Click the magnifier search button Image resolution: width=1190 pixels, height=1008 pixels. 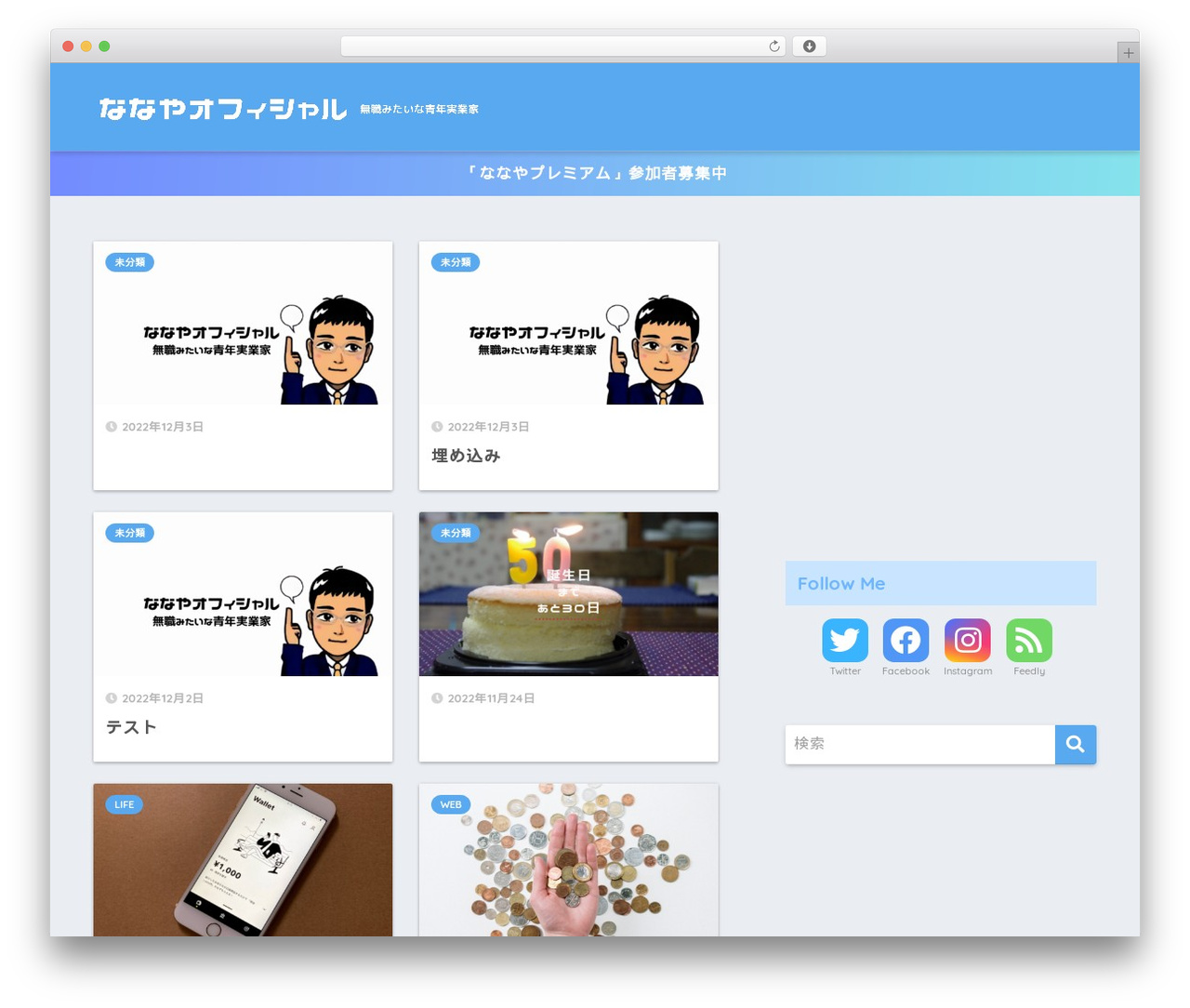(x=1076, y=745)
